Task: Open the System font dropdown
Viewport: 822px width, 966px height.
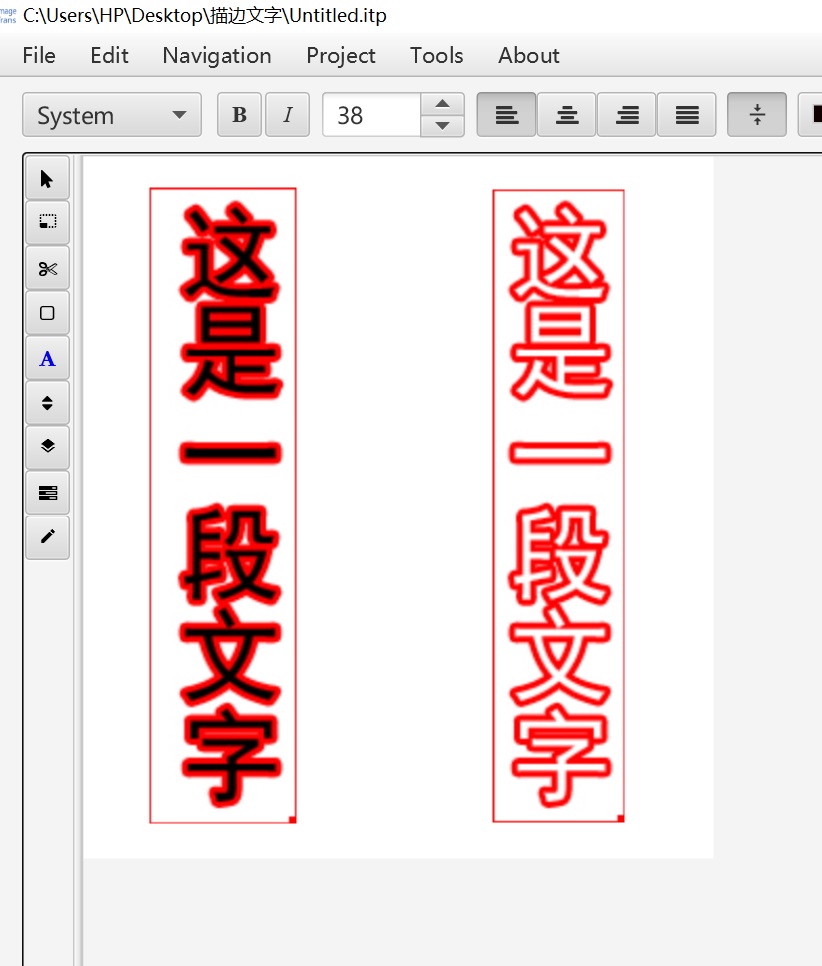Action: [112, 115]
